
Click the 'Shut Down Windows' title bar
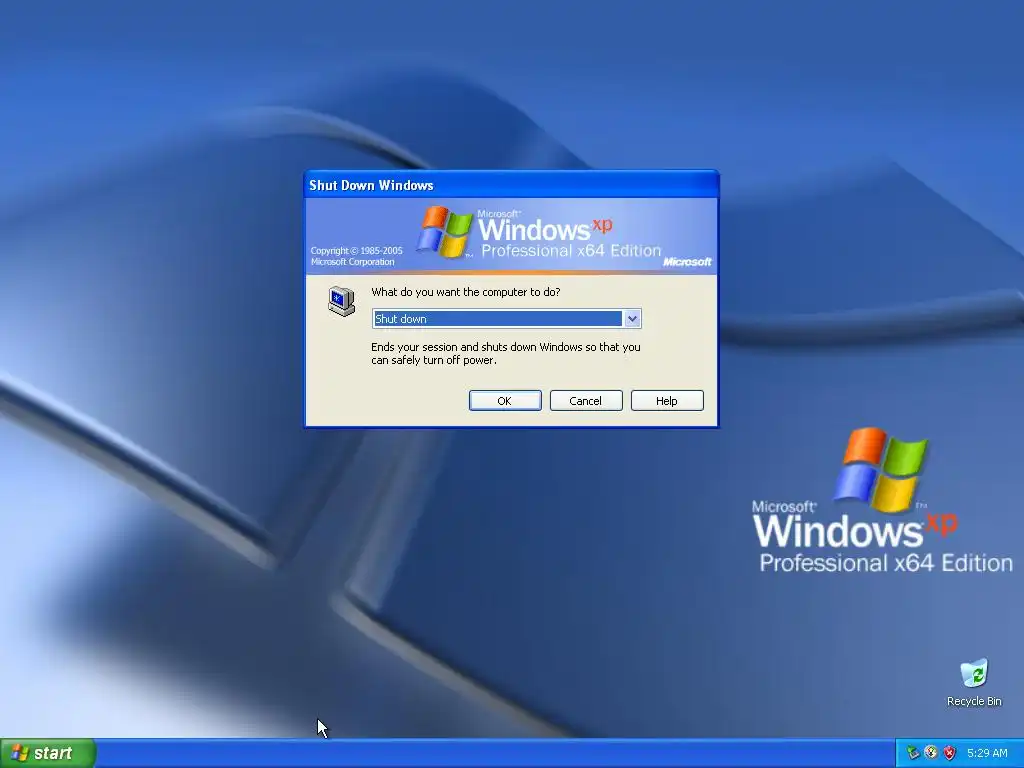click(x=511, y=185)
